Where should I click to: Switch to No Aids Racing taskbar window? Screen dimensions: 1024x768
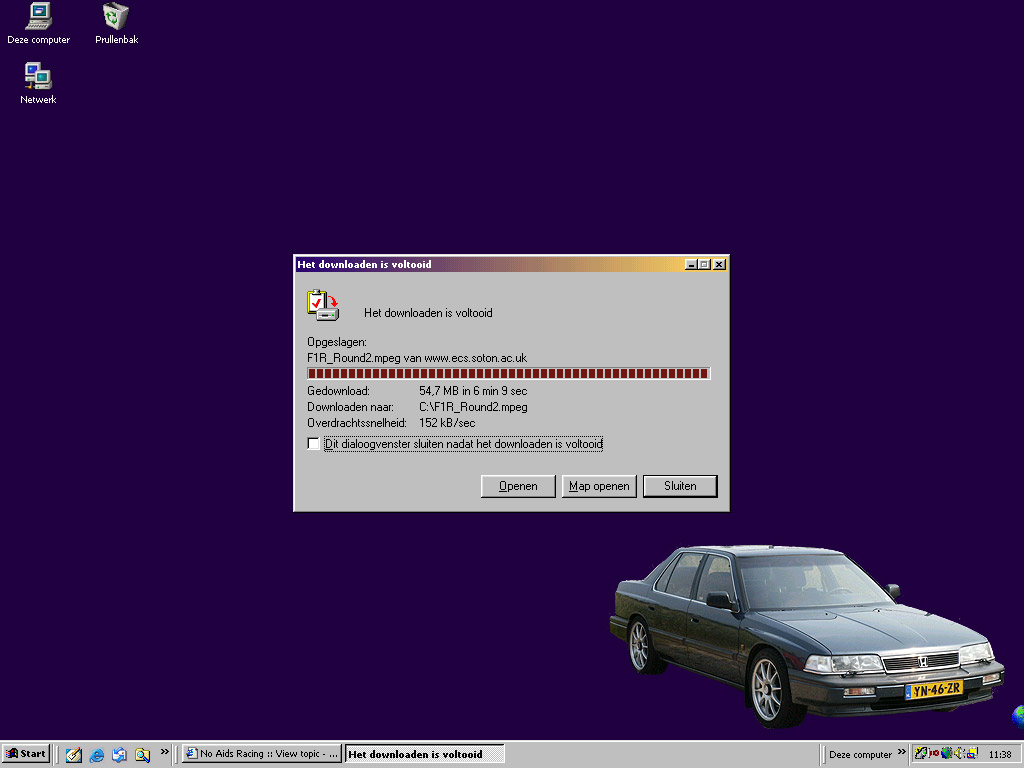[x=262, y=754]
